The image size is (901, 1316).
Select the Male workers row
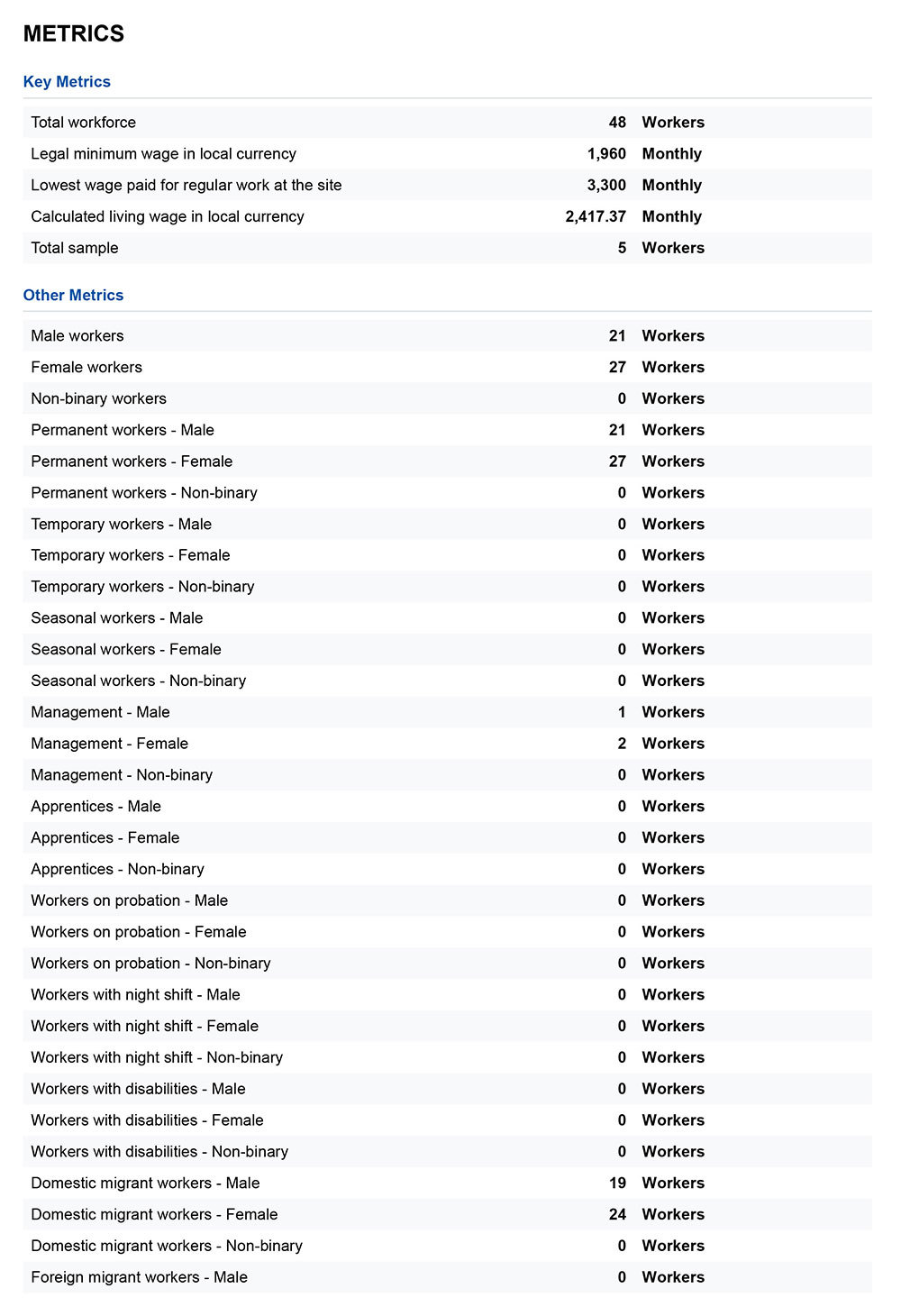pyautogui.click(x=447, y=336)
